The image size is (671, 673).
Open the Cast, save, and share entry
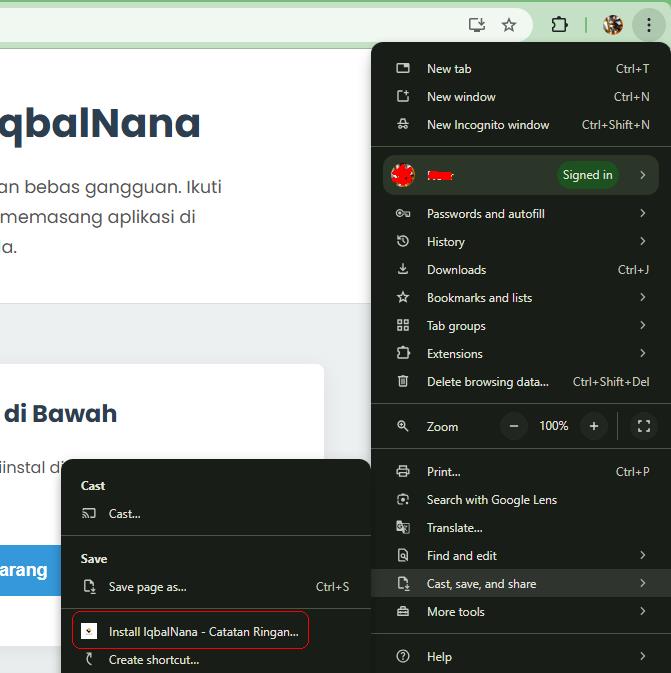coord(521,583)
